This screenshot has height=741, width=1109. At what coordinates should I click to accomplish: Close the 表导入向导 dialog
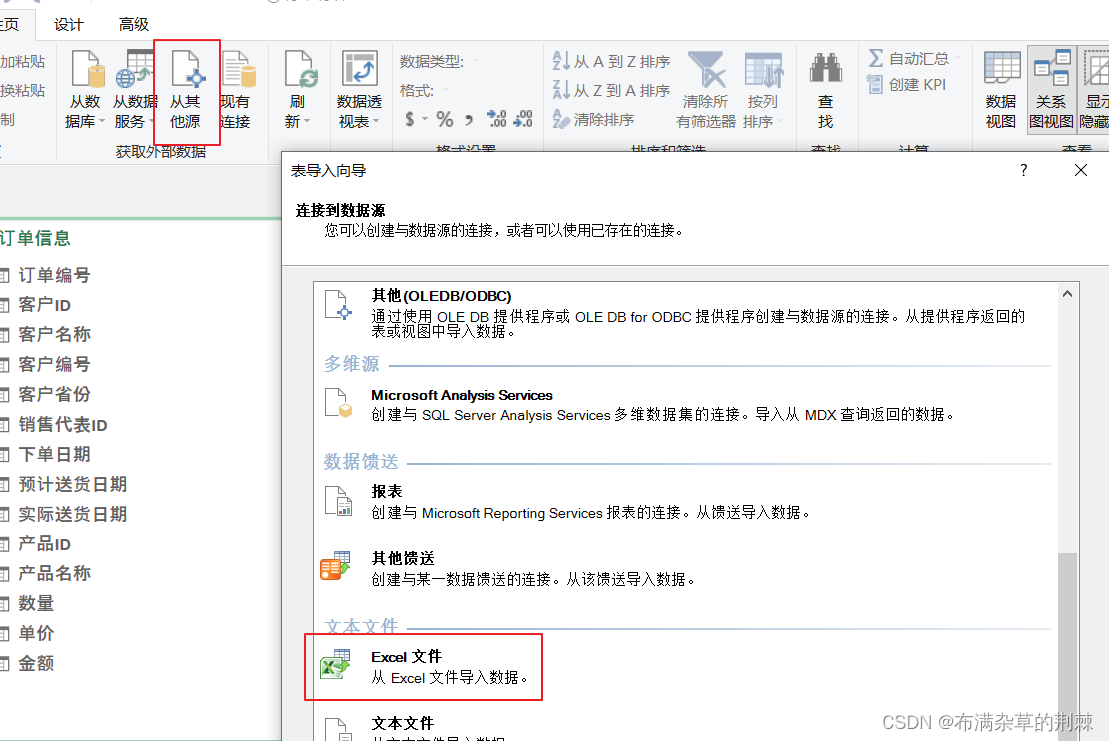(1081, 170)
